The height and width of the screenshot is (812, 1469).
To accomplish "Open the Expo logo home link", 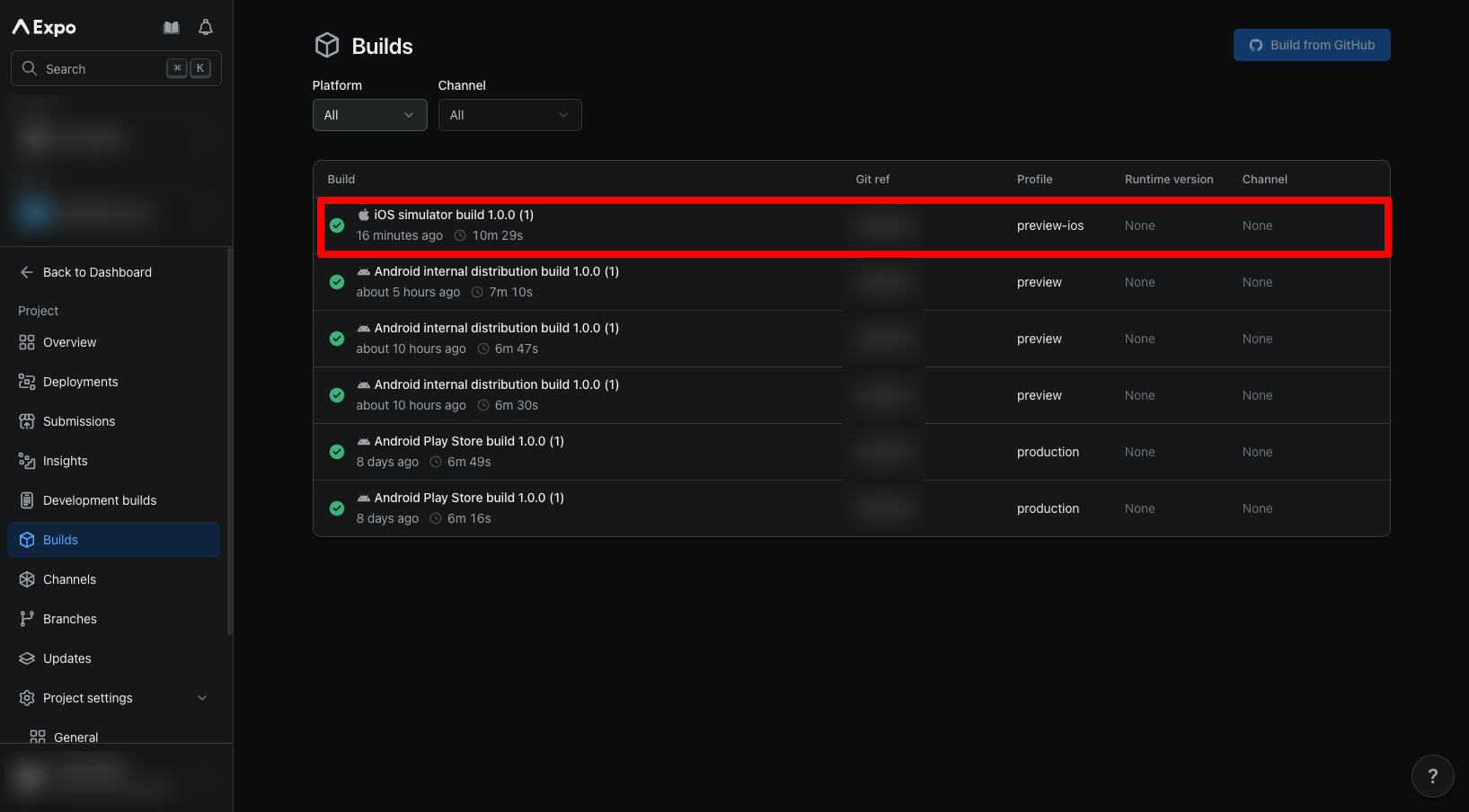I will click(44, 27).
